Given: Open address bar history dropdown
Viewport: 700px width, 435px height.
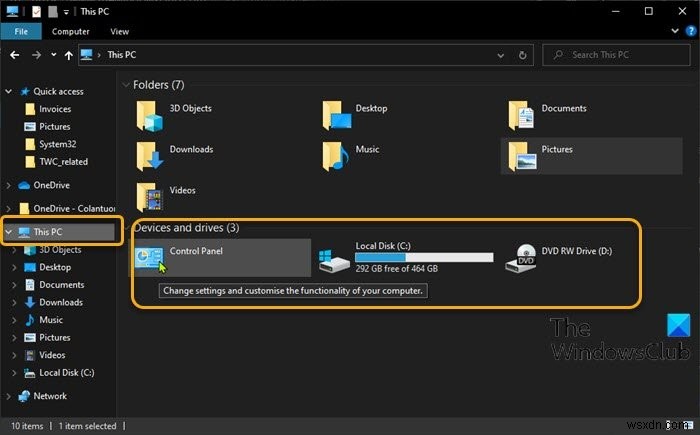Looking at the screenshot, I should pyautogui.click(x=500, y=55).
